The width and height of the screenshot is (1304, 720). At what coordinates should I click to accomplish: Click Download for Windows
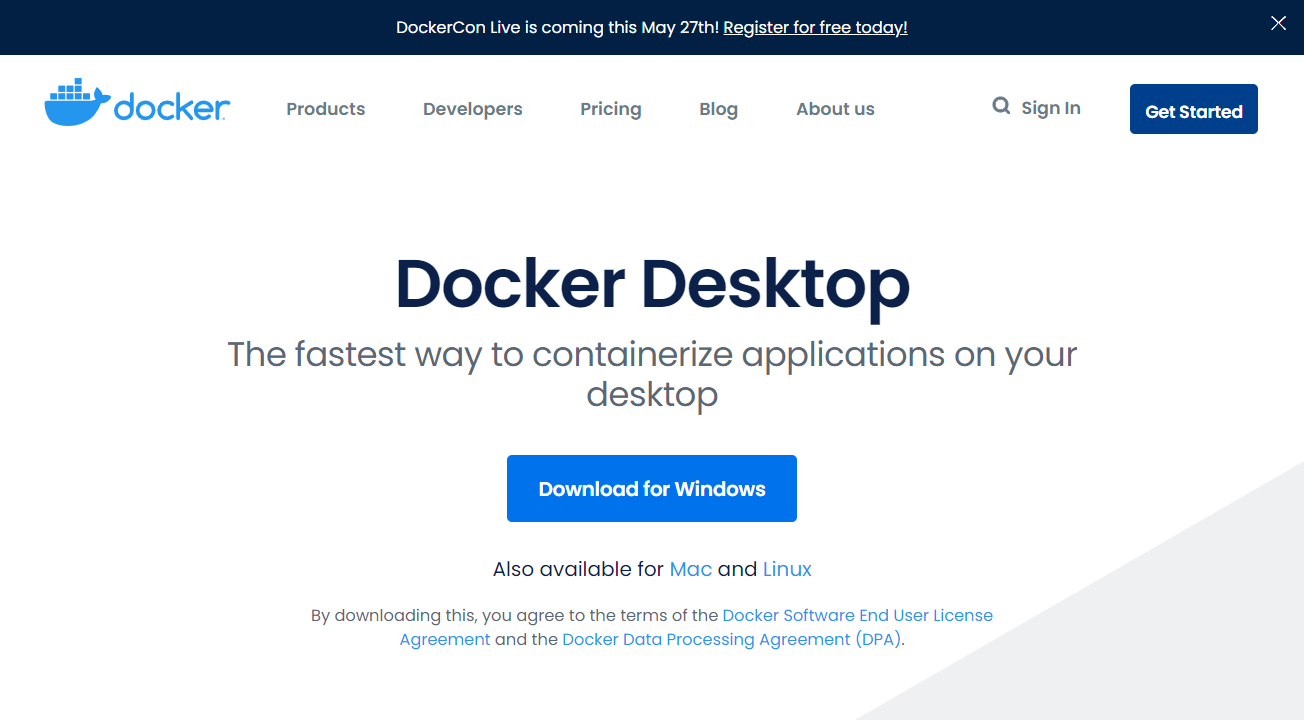pyautogui.click(x=651, y=488)
